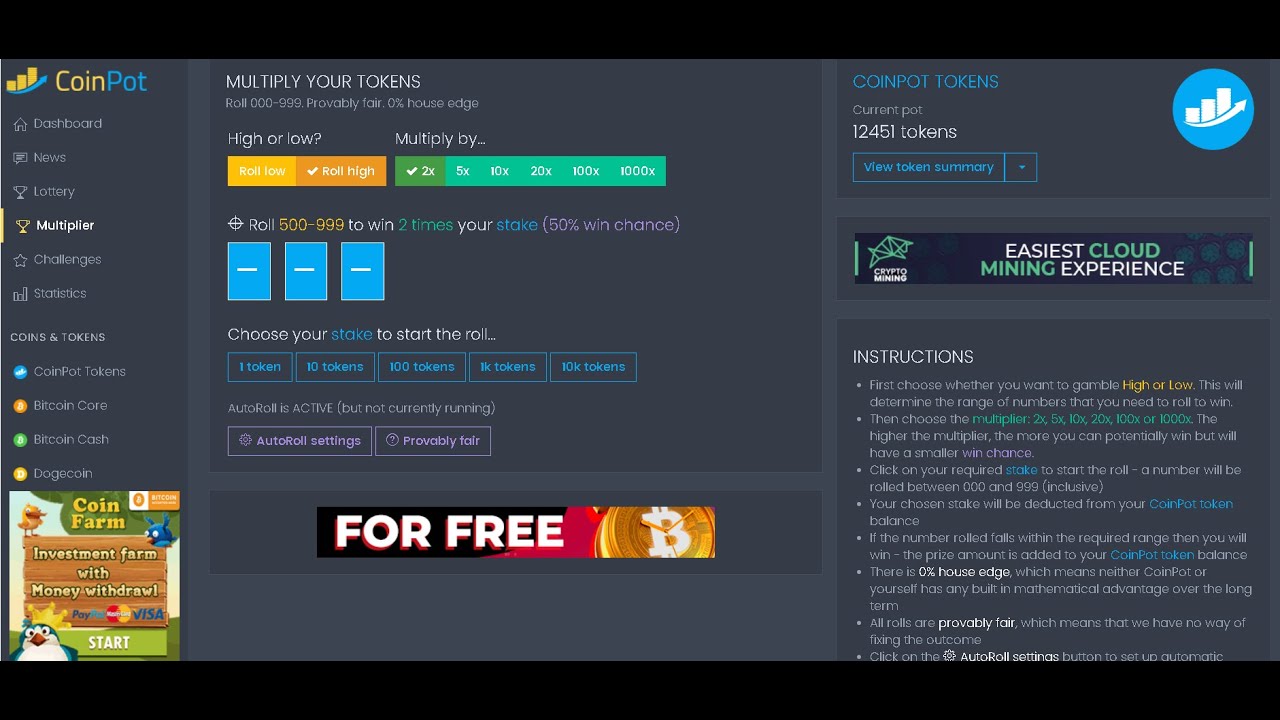
Task: Expand the View token summary dropdown arrow
Action: (x=1021, y=167)
